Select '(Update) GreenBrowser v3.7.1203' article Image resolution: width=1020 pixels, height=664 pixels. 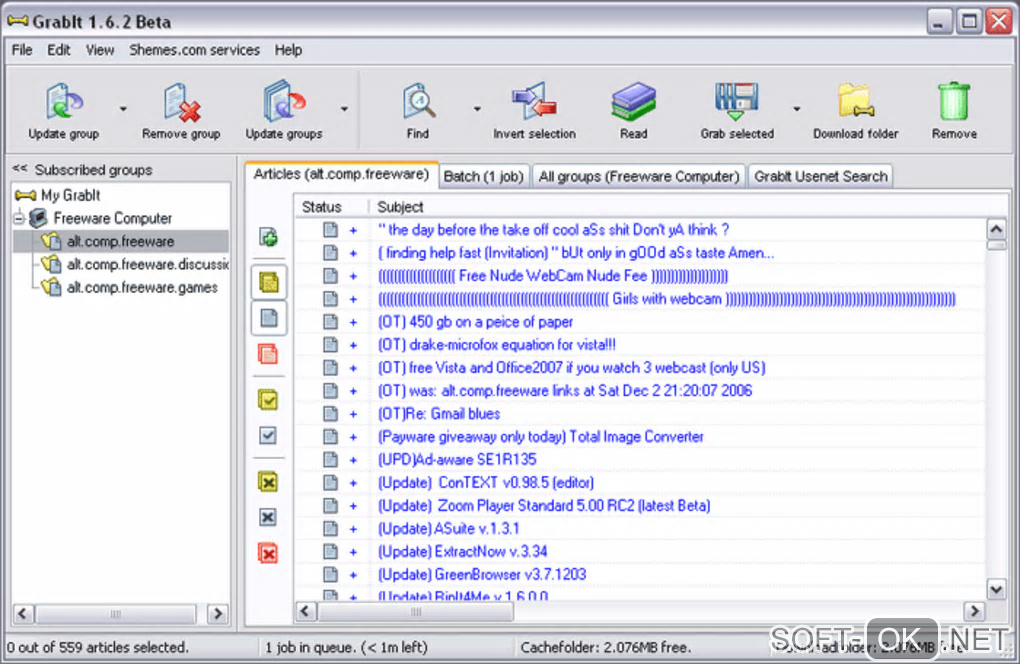[482, 574]
